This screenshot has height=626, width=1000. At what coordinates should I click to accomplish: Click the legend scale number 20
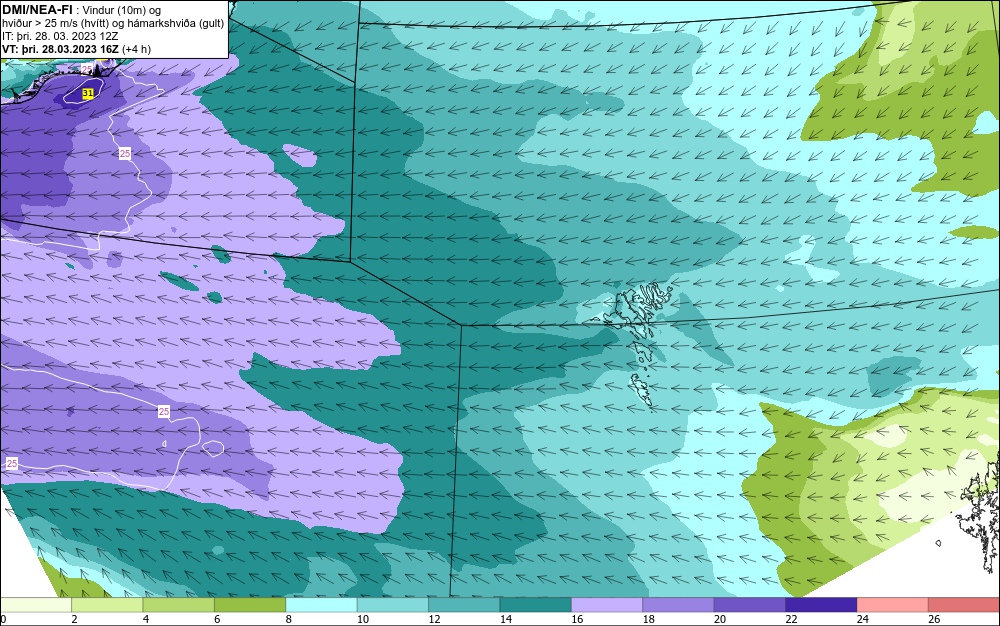(x=720, y=619)
